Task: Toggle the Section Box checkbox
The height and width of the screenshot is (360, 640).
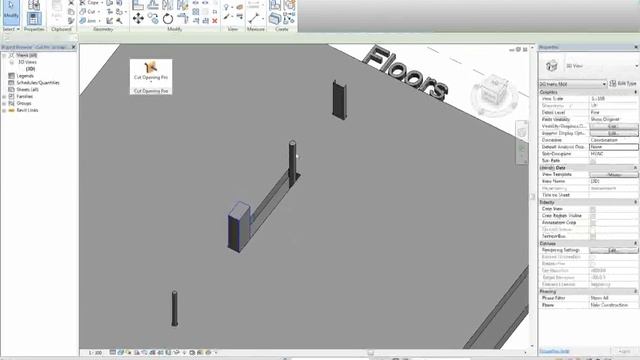Action: (x=593, y=236)
